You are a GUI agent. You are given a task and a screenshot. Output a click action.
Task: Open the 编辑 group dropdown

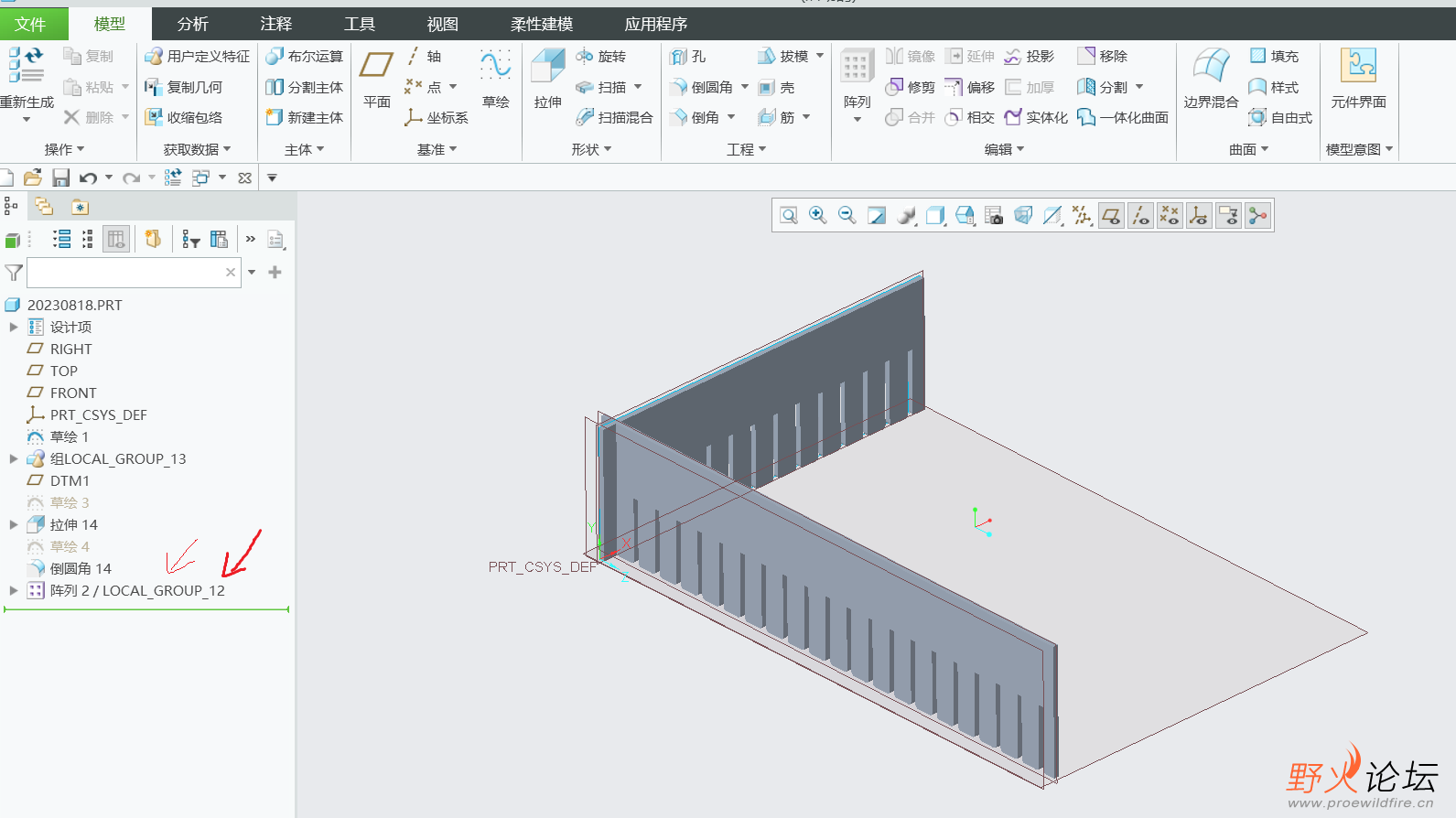(x=1004, y=149)
